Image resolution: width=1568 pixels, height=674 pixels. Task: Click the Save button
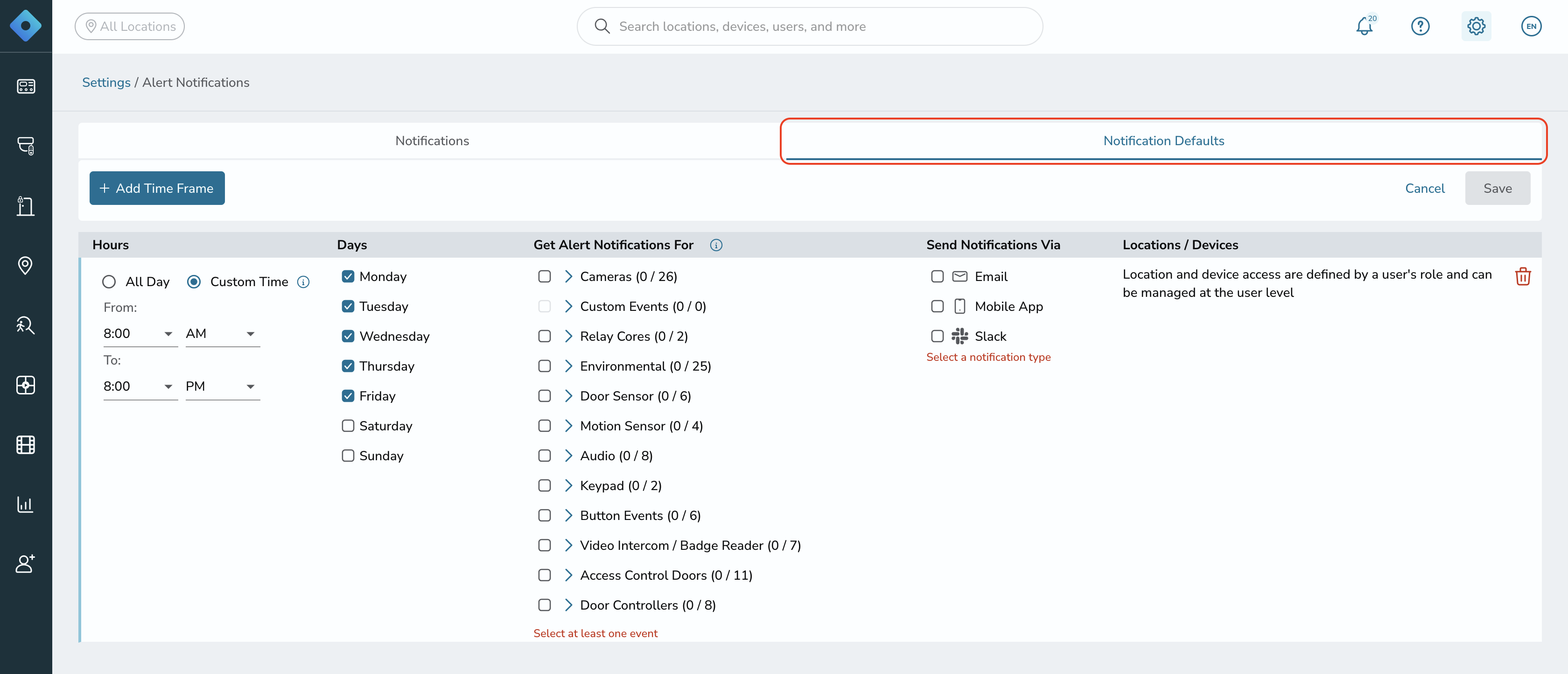click(1498, 188)
